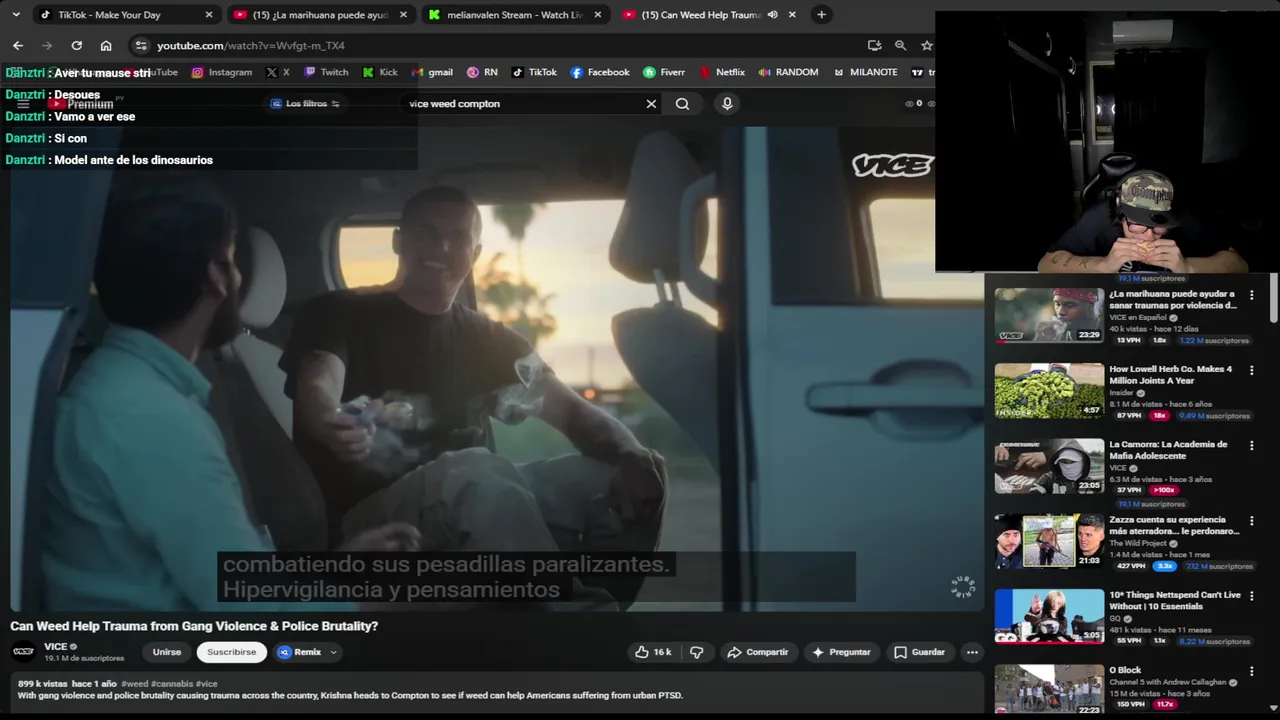1280x720 pixels.
Task: View site information for youtube.com
Action: click(x=141, y=45)
